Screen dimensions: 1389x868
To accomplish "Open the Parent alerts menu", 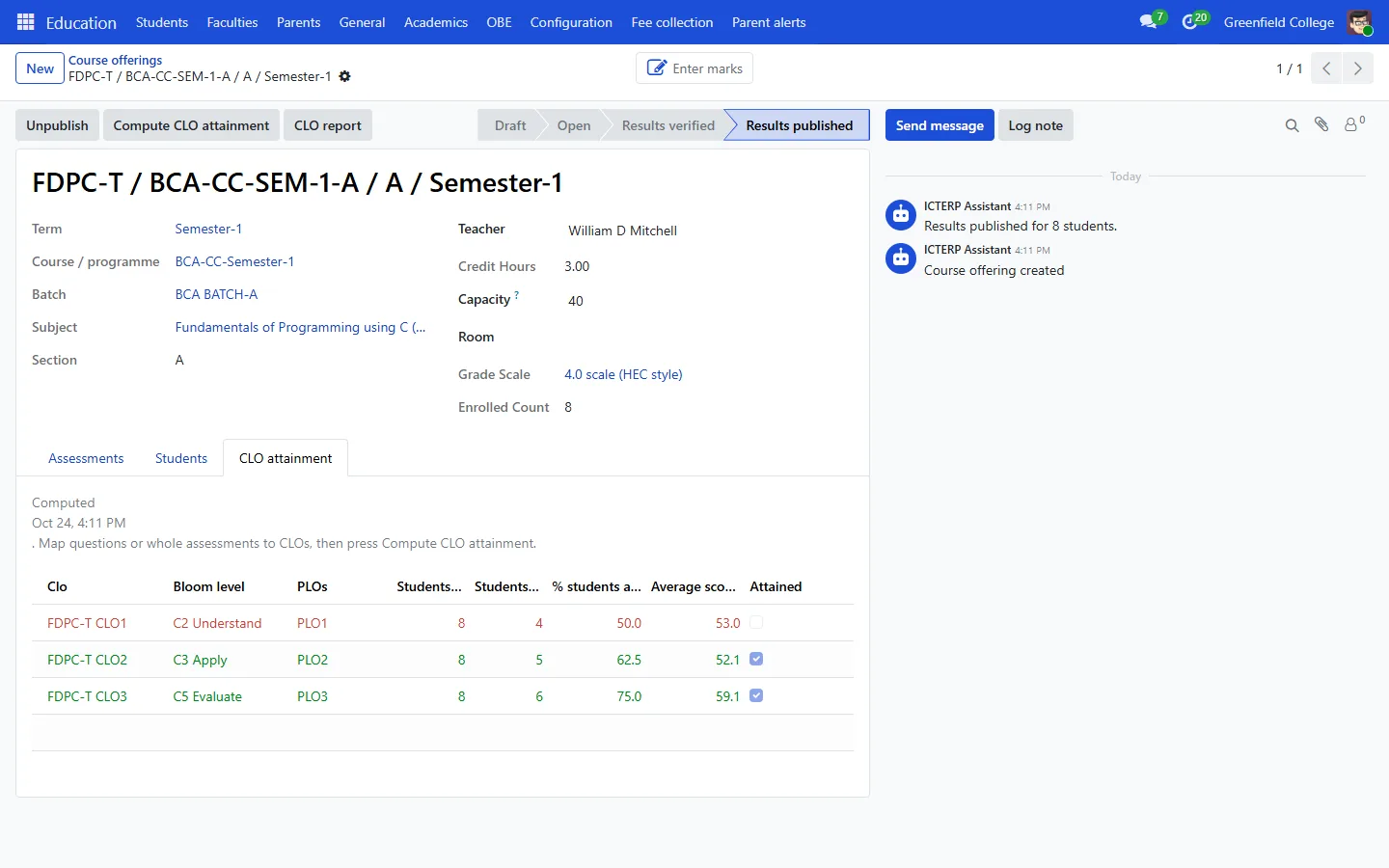I will (769, 22).
